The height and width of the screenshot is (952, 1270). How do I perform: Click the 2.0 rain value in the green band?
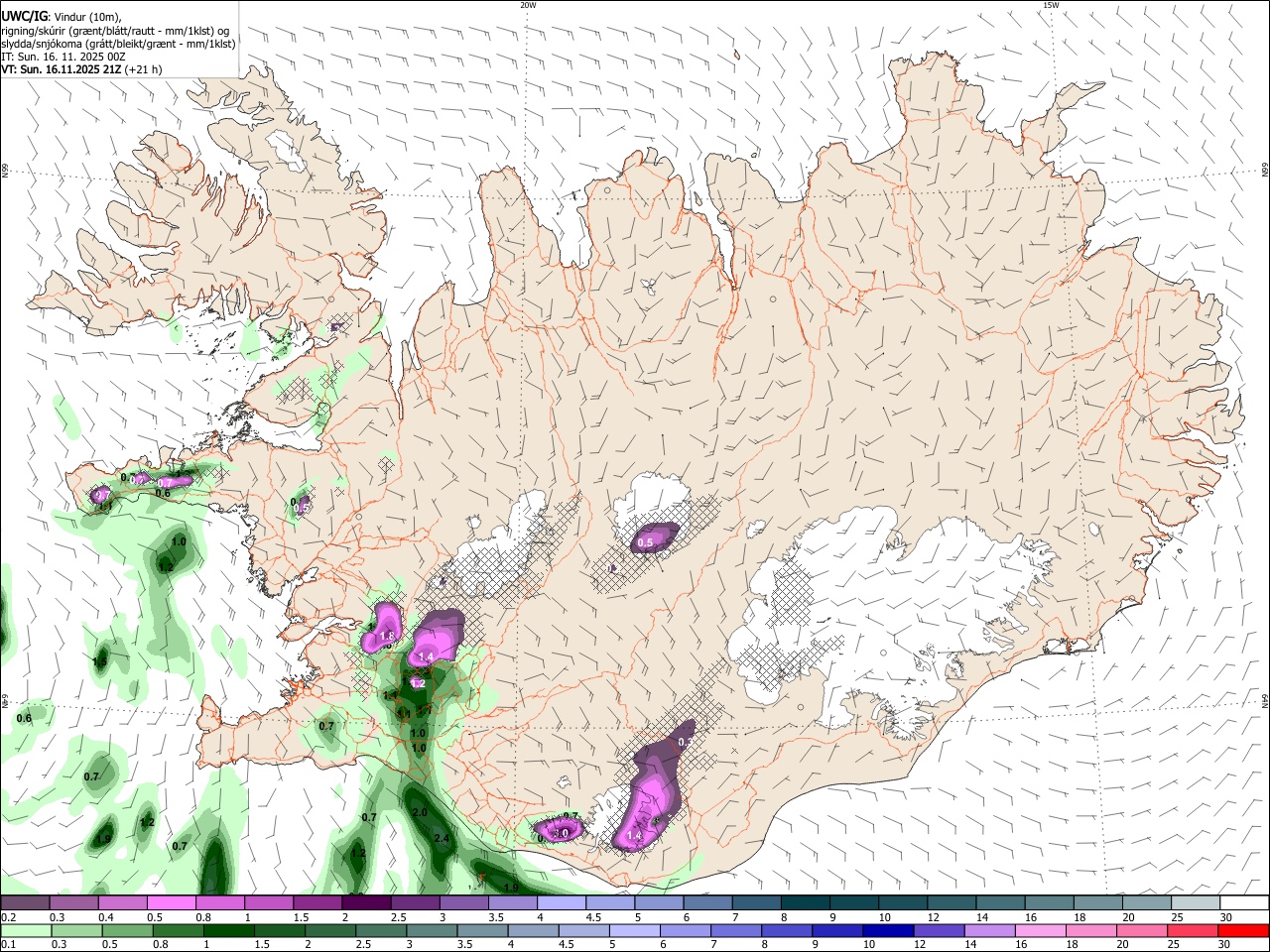click(x=419, y=812)
